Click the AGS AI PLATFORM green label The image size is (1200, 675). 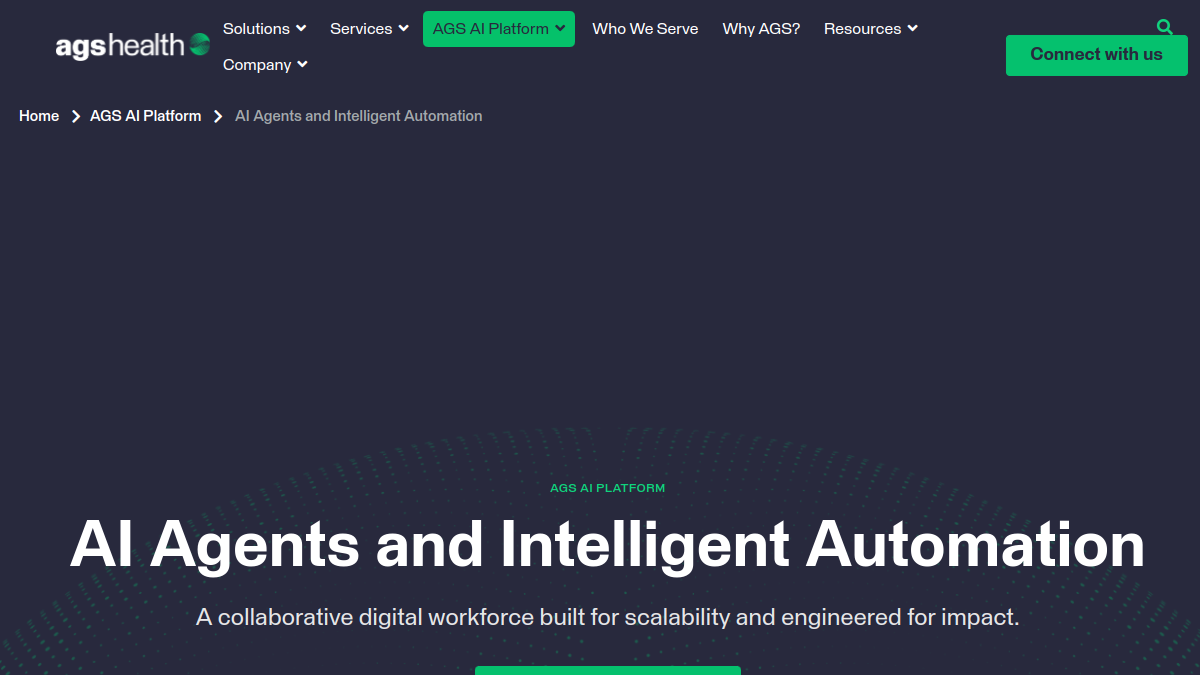(x=607, y=488)
